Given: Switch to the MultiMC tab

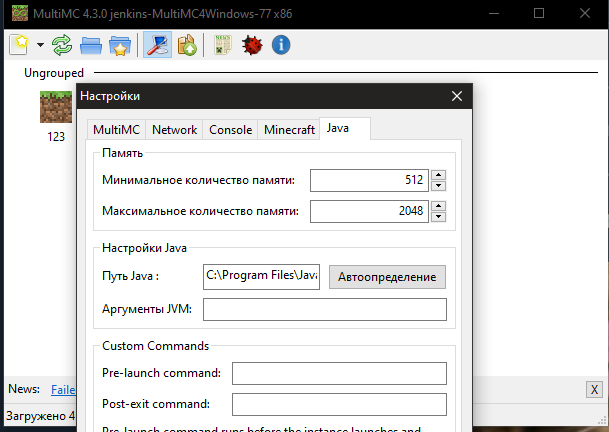Looking at the screenshot, I should coord(116,130).
